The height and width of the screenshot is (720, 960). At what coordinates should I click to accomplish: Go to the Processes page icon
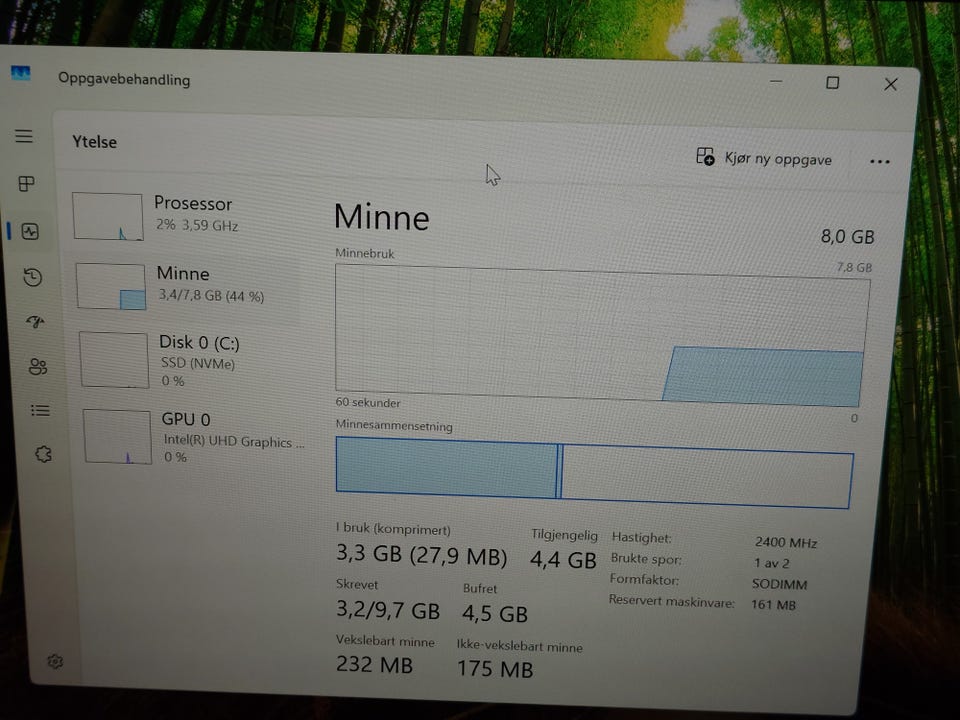[26, 183]
